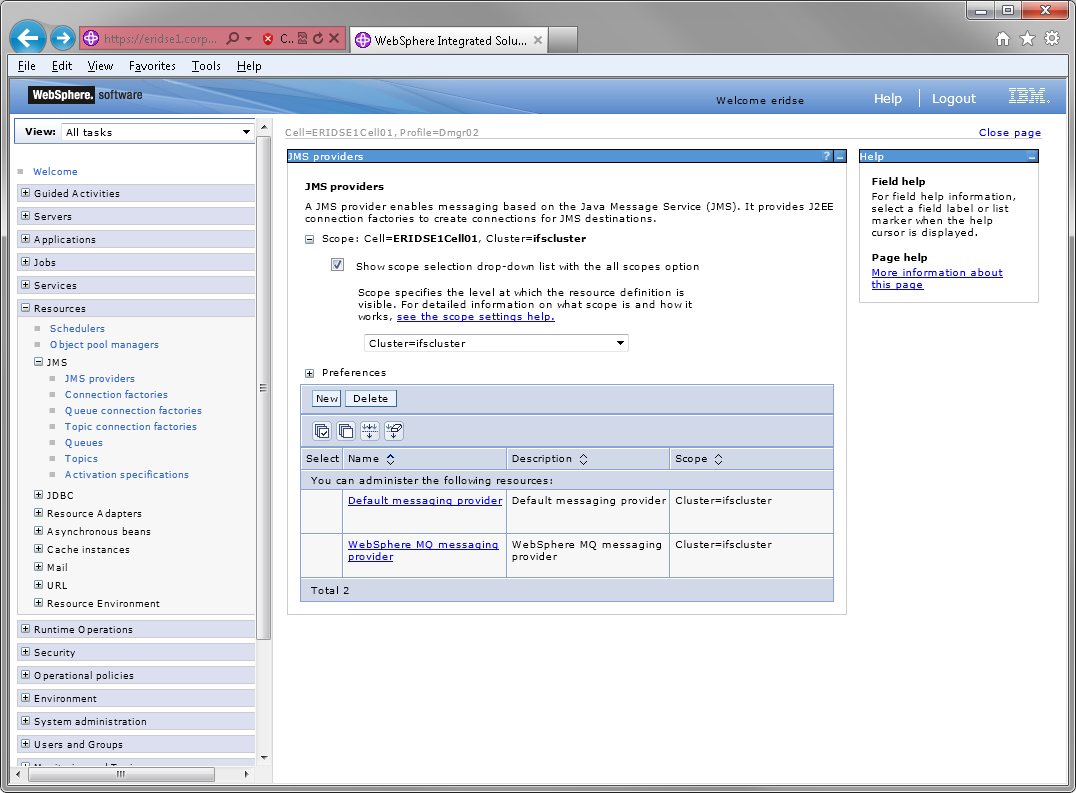The height and width of the screenshot is (793, 1076).
Task: Click the New button
Action: pyautogui.click(x=327, y=399)
